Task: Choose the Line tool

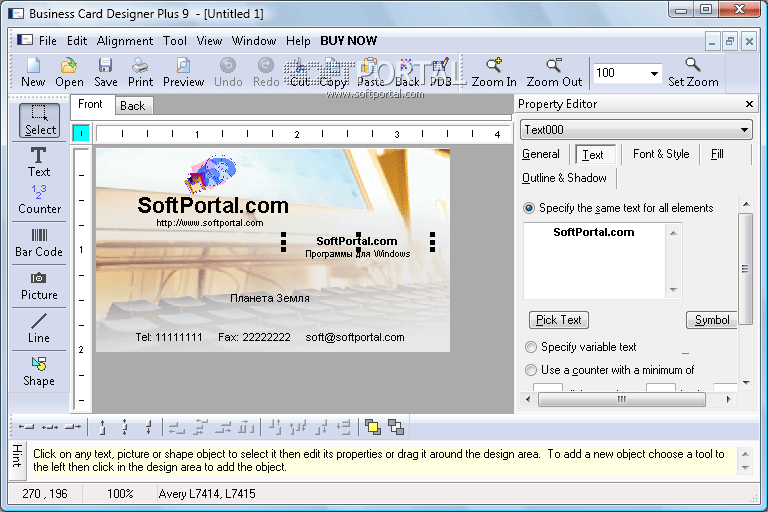Action: click(x=39, y=329)
